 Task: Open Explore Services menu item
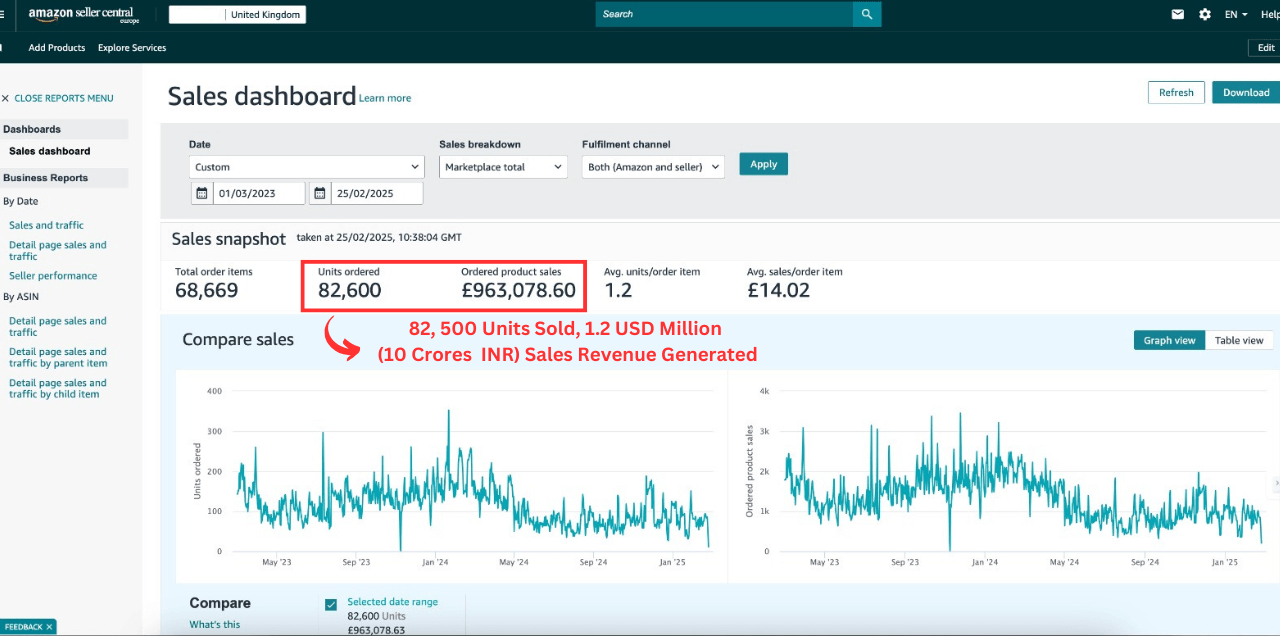click(132, 48)
